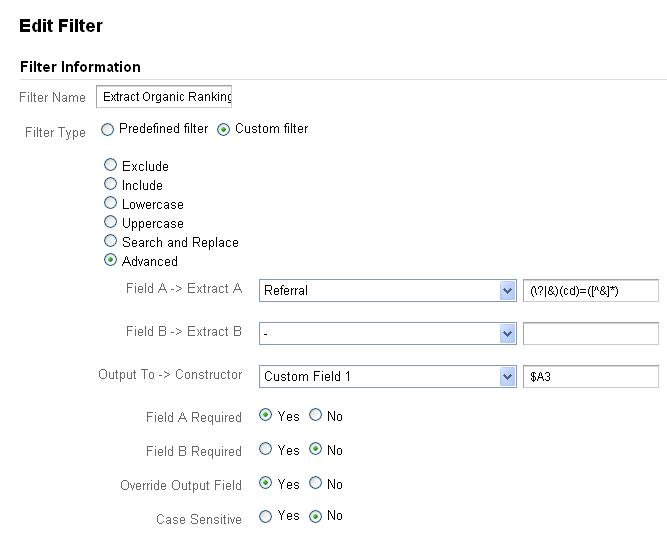The height and width of the screenshot is (539, 667).
Task: Set Field B Required to No
Action: [315, 449]
